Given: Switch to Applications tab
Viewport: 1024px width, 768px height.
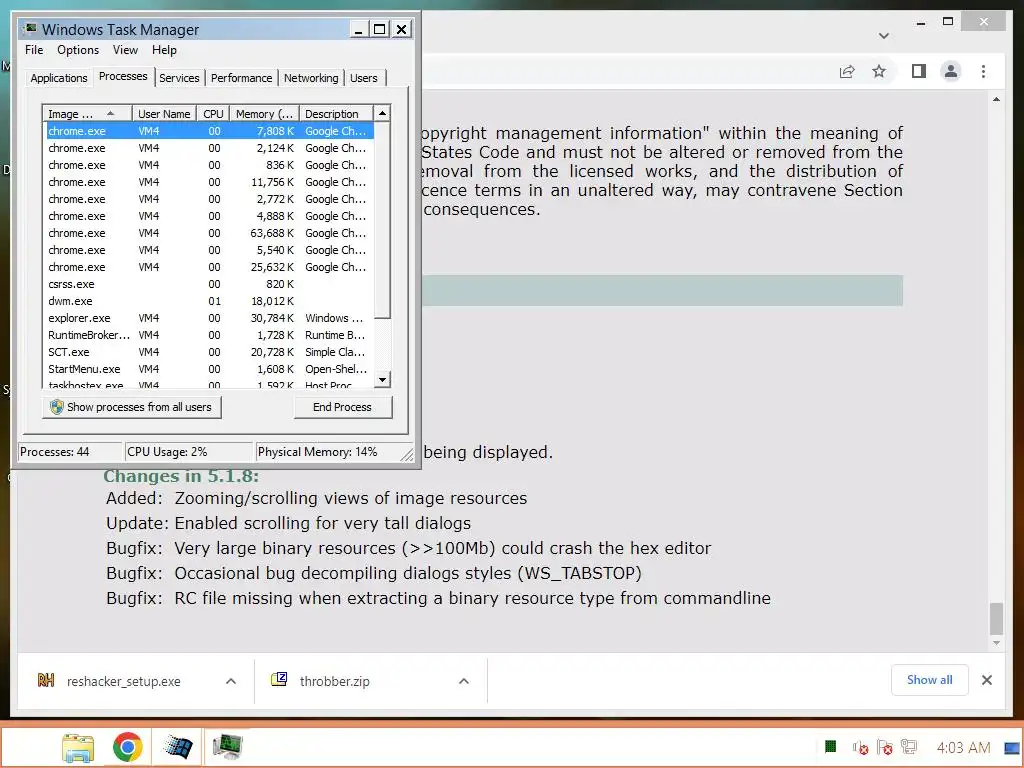Looking at the screenshot, I should pos(58,78).
